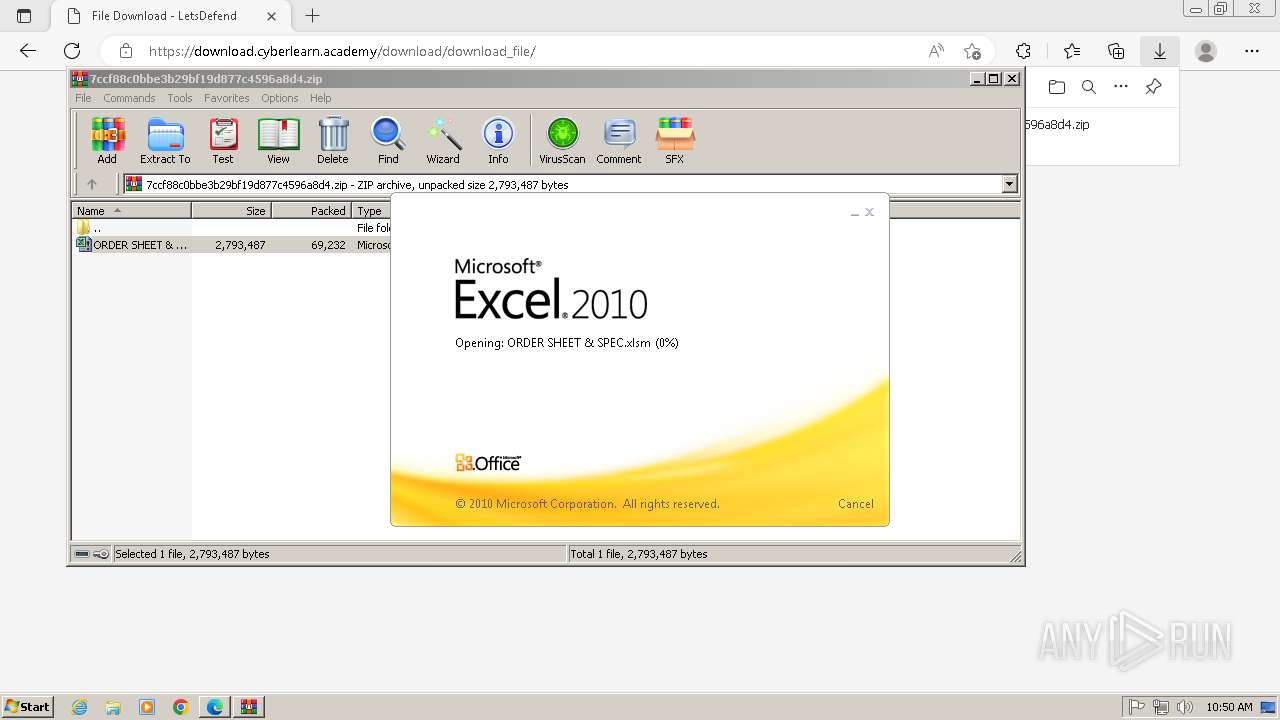This screenshot has width=1280, height=720.
Task: Click the downloaded zip file entry
Action: click(1057, 125)
